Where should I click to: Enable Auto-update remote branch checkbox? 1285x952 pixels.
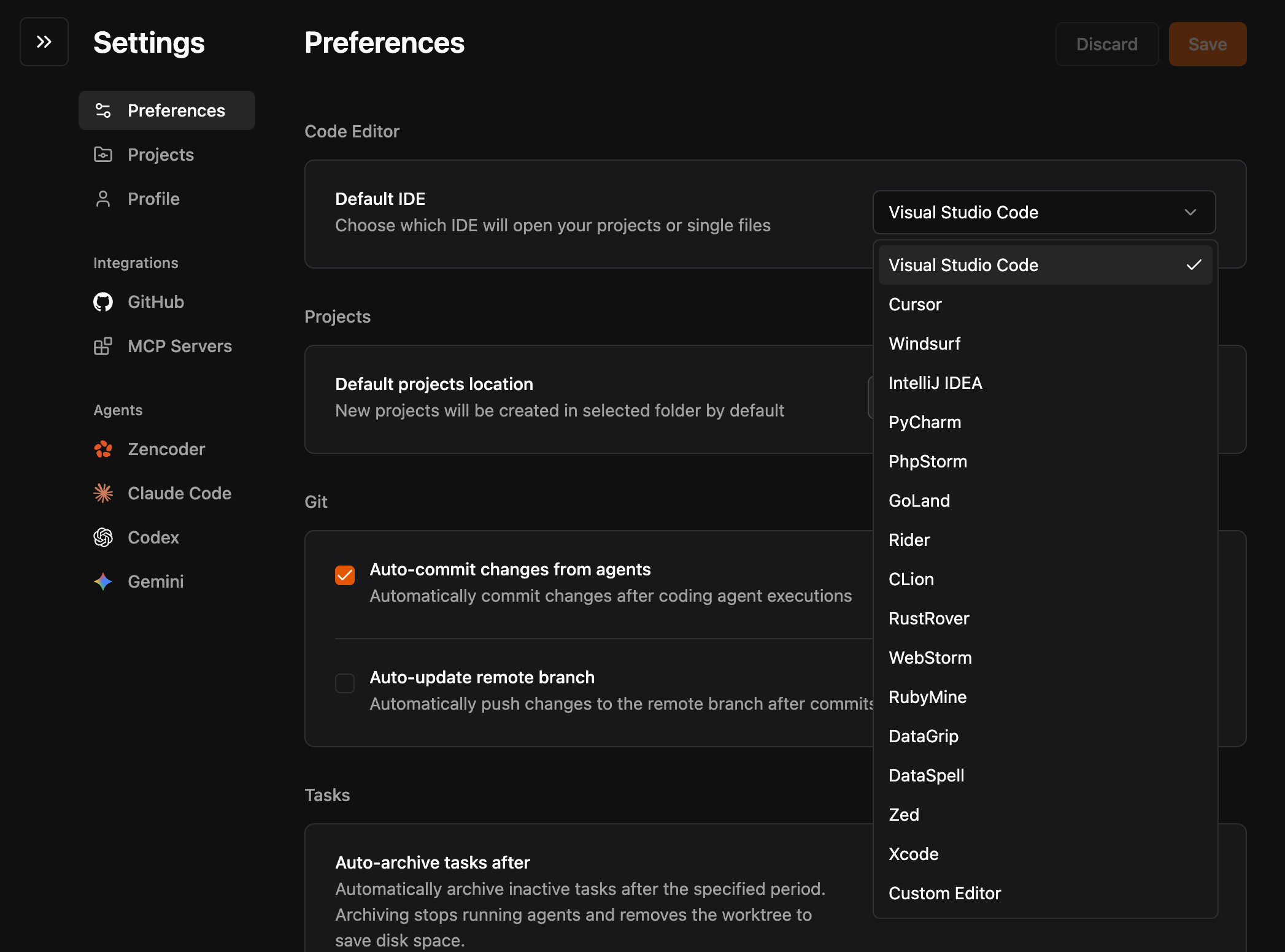pos(345,683)
